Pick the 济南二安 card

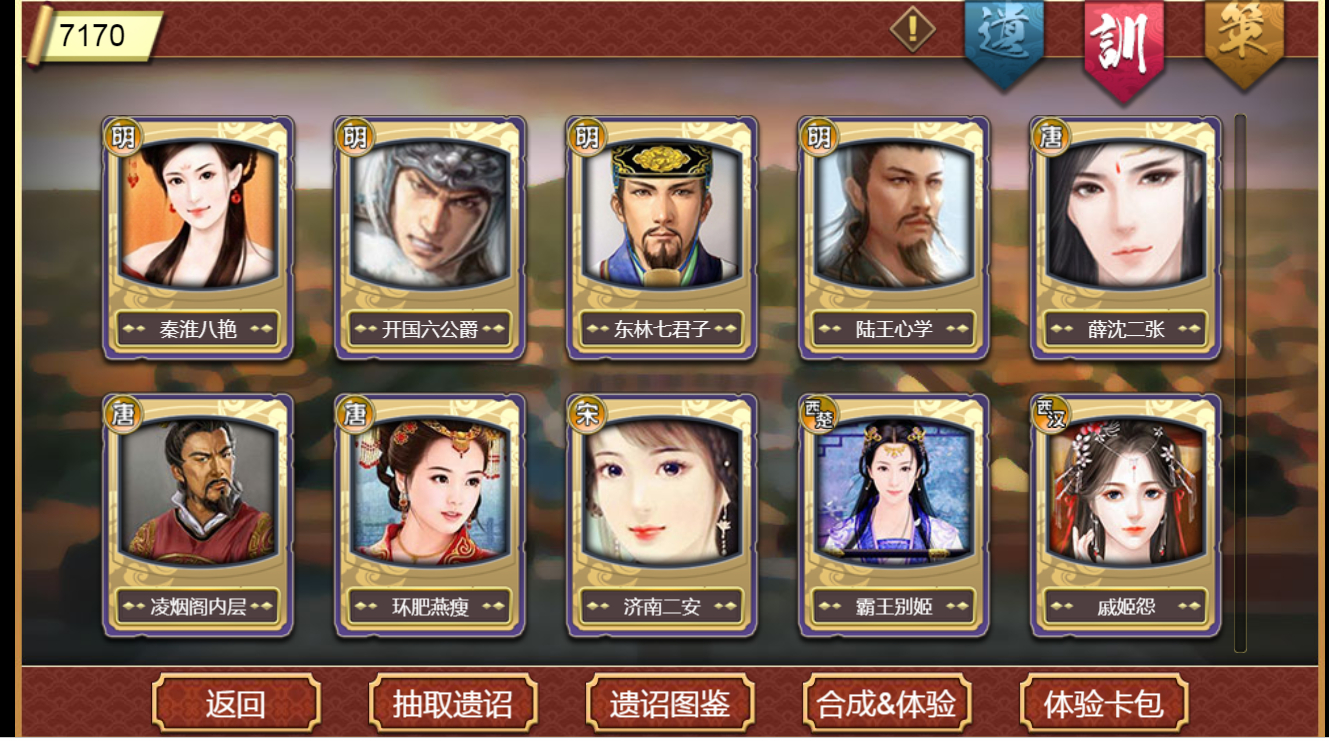662,516
